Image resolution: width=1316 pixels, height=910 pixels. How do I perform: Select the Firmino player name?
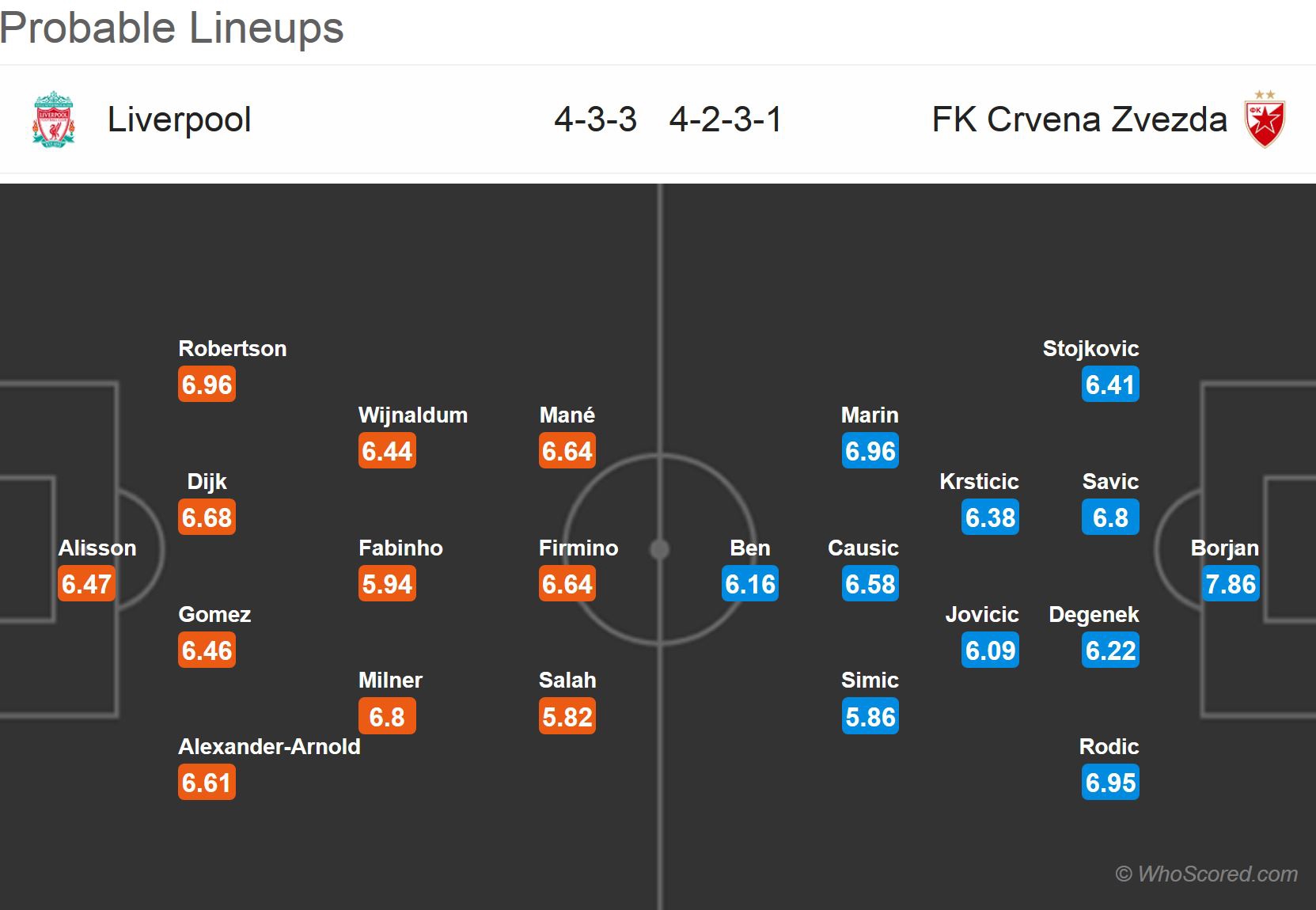pos(578,548)
